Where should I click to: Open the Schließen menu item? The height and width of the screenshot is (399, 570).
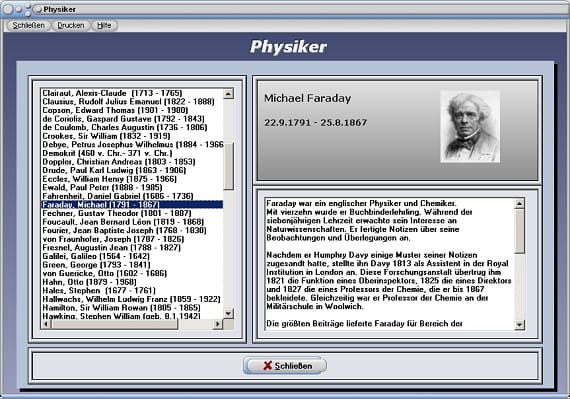[28, 25]
